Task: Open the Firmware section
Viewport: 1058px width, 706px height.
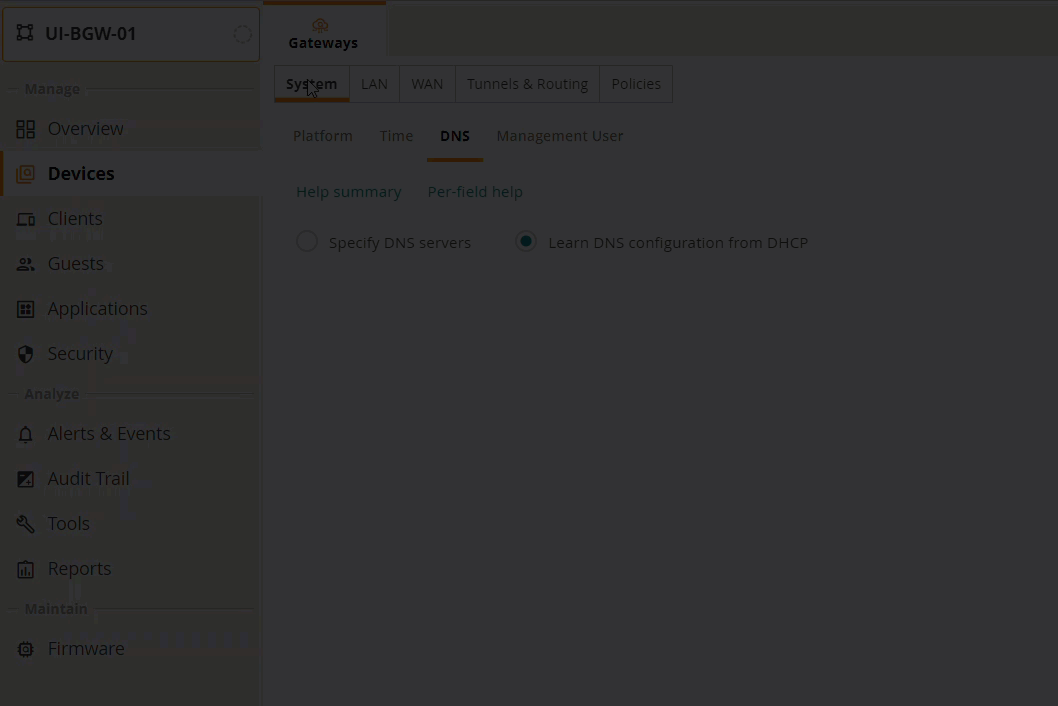Action: pyautogui.click(x=86, y=648)
